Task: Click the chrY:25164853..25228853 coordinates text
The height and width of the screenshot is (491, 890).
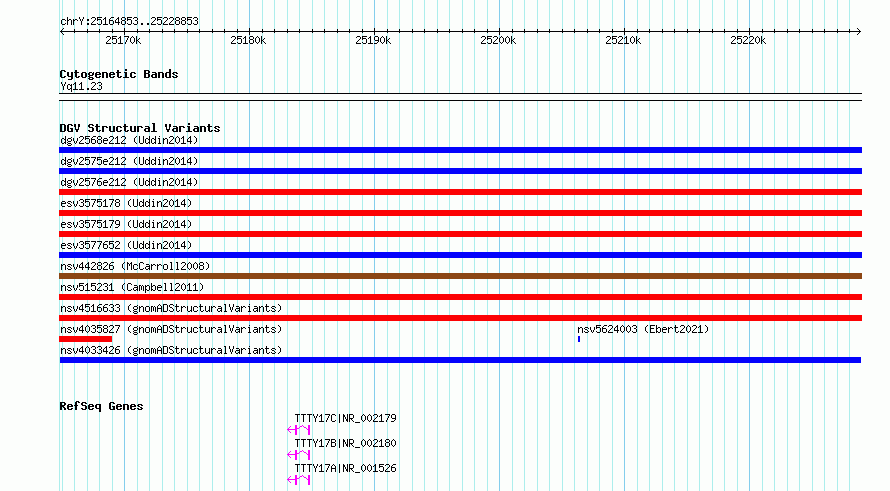Action: pos(129,22)
